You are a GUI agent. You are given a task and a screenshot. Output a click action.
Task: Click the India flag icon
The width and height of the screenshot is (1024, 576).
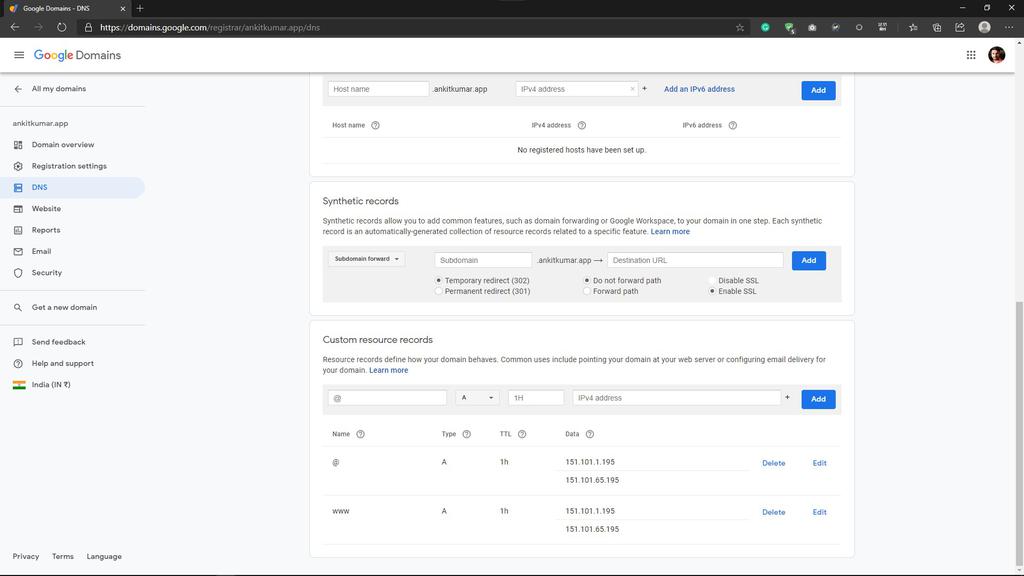tap(19, 385)
